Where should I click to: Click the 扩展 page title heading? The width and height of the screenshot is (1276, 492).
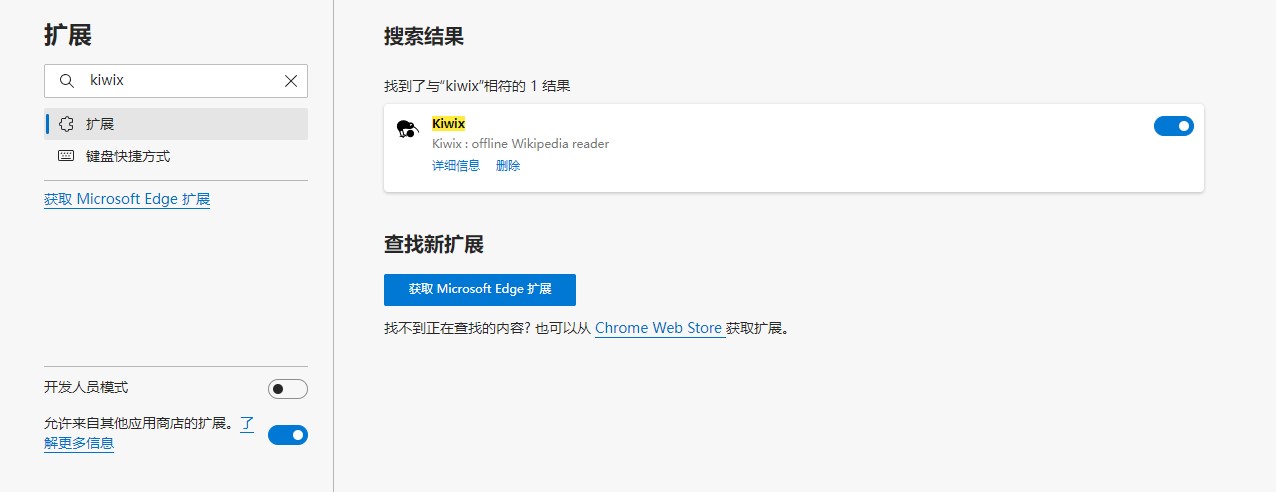68,35
